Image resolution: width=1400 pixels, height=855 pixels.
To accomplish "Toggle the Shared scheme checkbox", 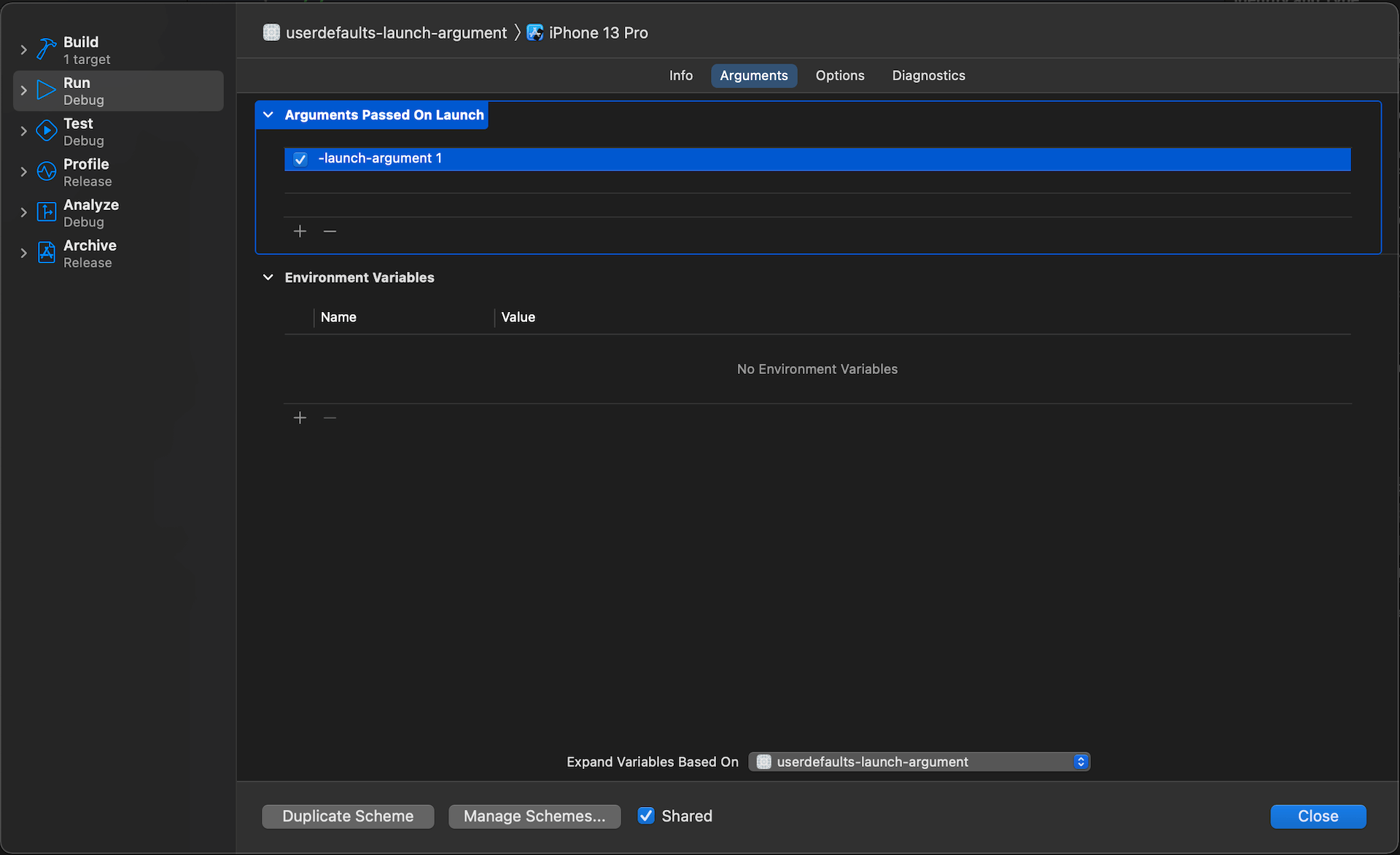I will coord(646,816).
